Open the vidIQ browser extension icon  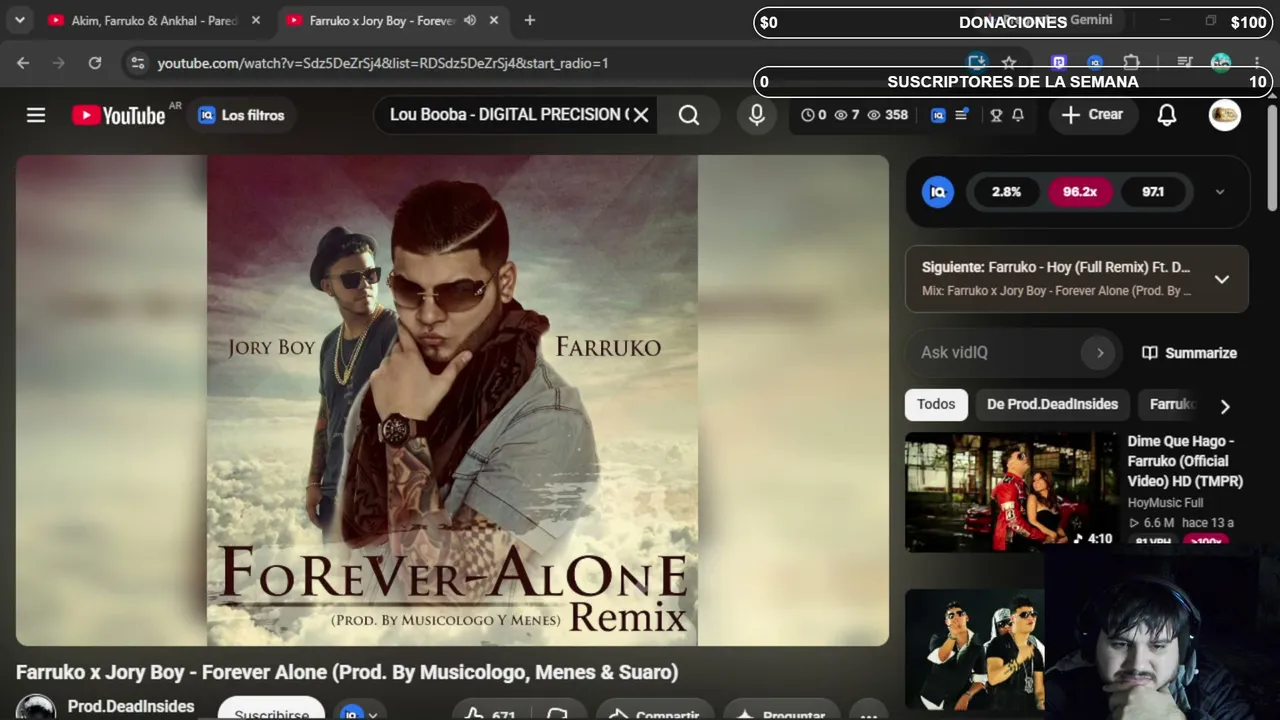pos(1095,63)
